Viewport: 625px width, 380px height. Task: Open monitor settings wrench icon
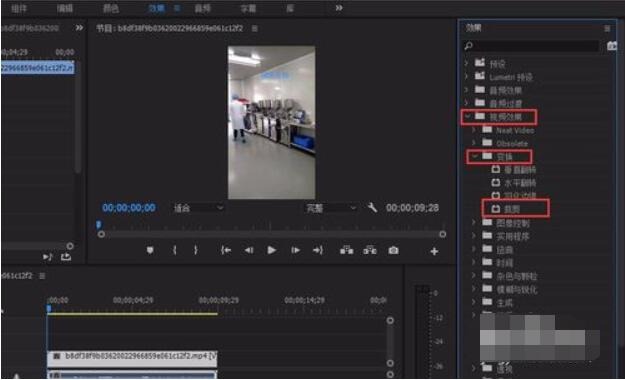[x=372, y=207]
